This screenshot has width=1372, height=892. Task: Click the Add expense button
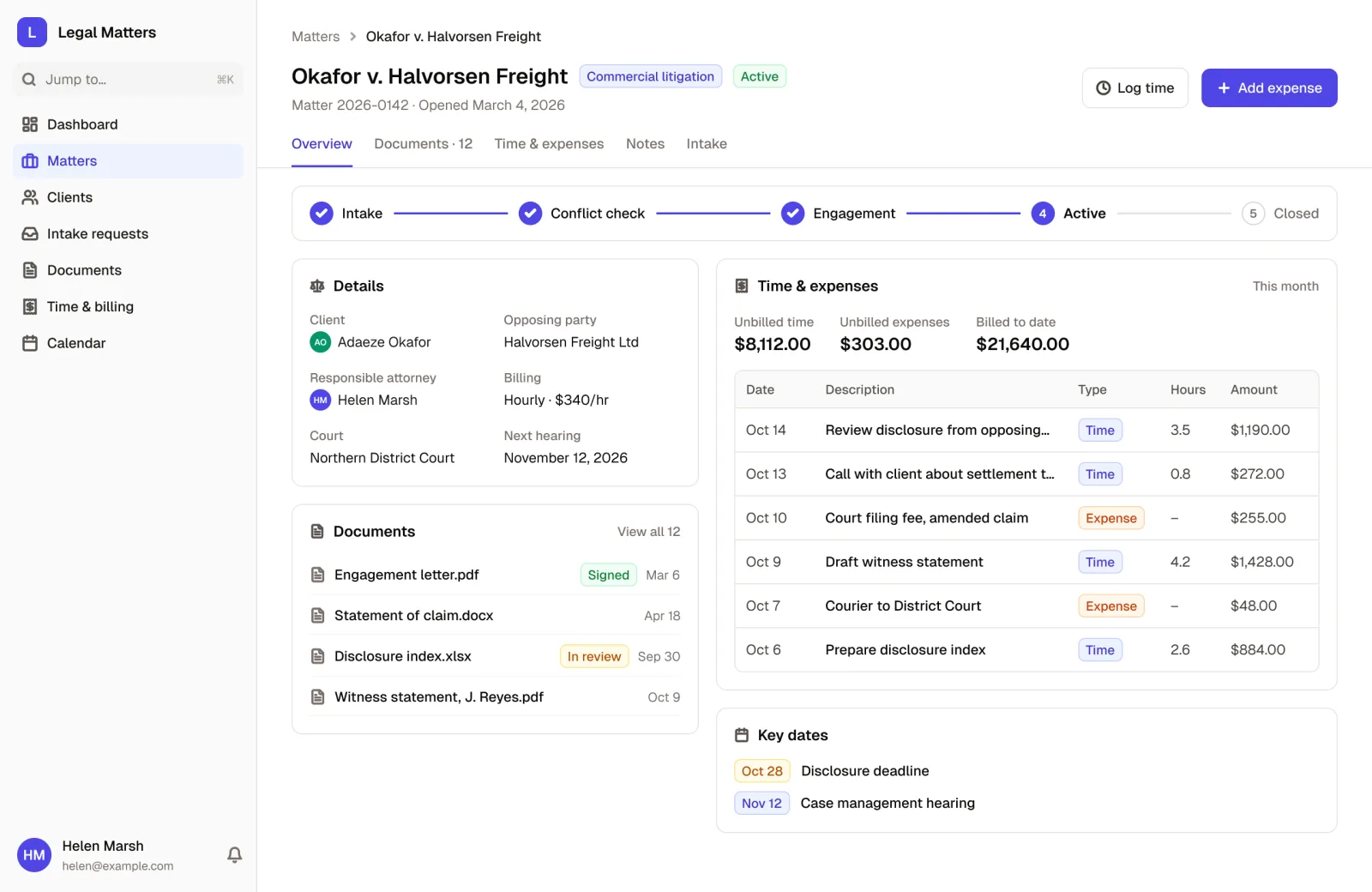(x=1269, y=88)
